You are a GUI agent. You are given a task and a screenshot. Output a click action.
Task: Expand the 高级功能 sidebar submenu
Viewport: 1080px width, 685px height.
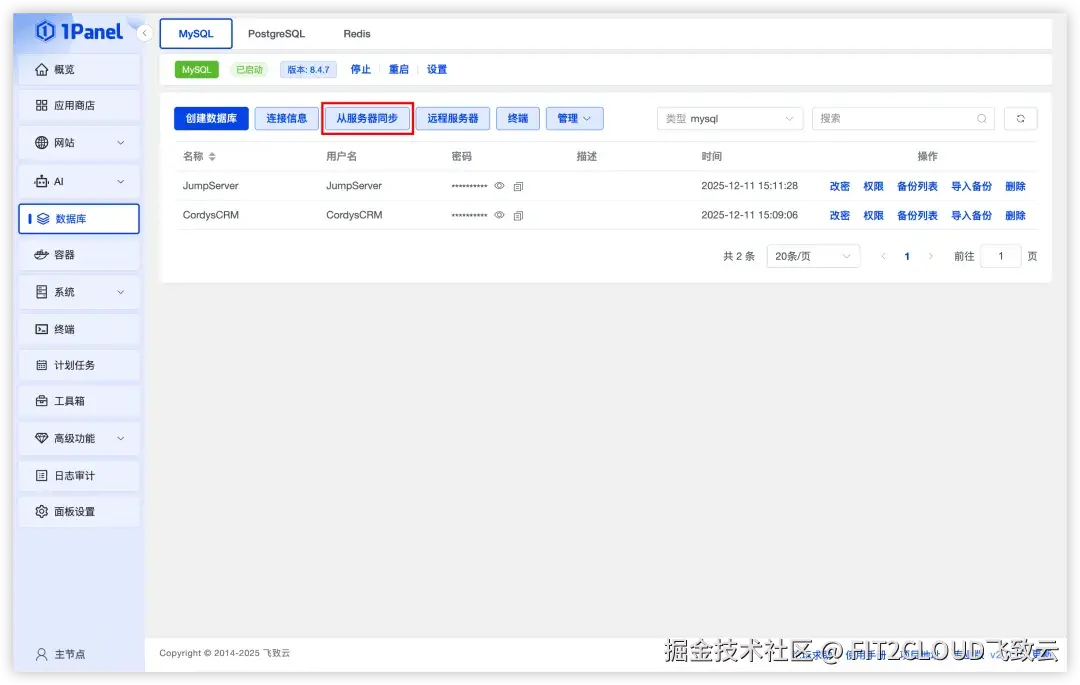click(x=121, y=438)
